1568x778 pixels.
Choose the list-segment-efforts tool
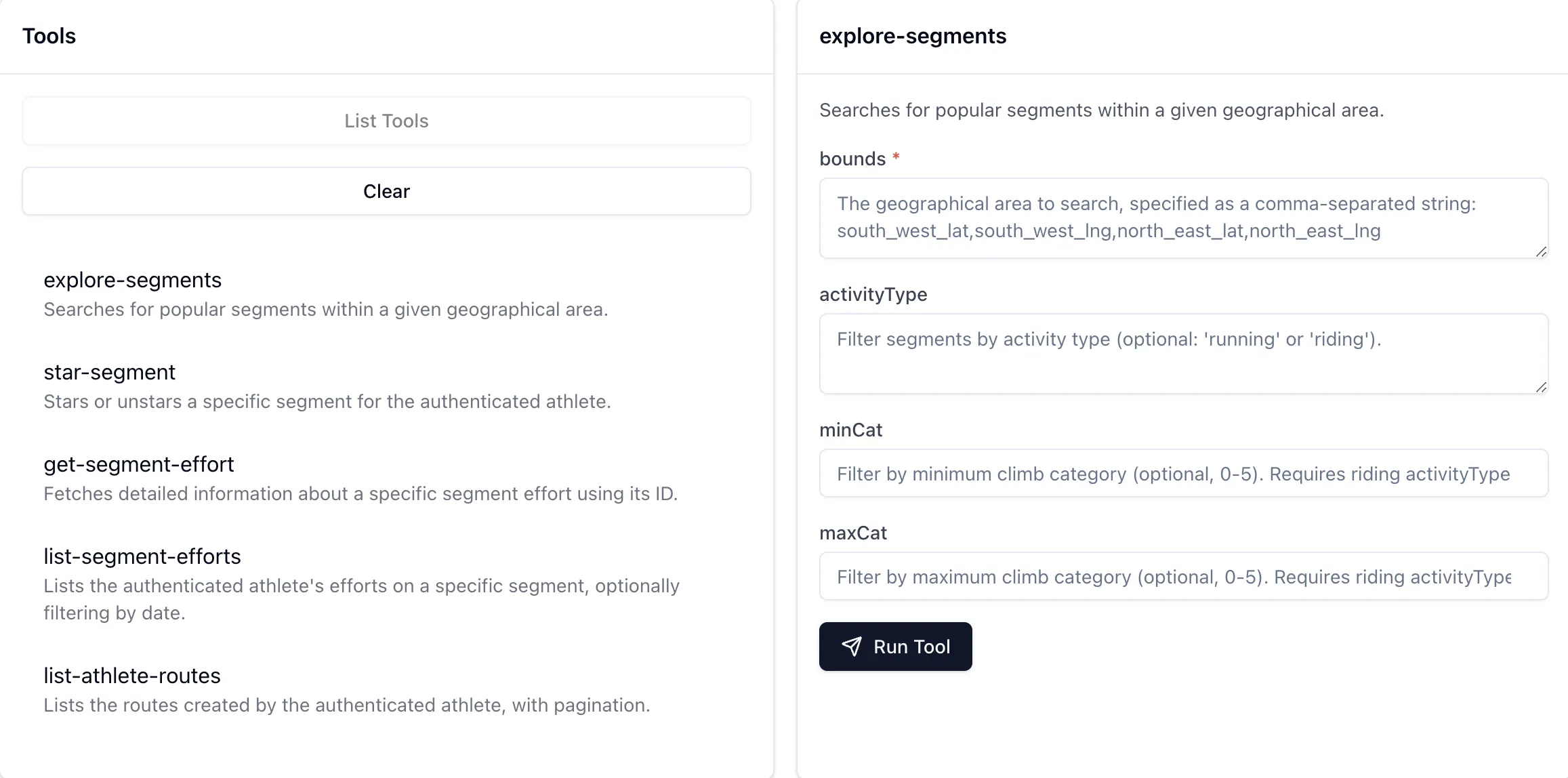point(142,557)
